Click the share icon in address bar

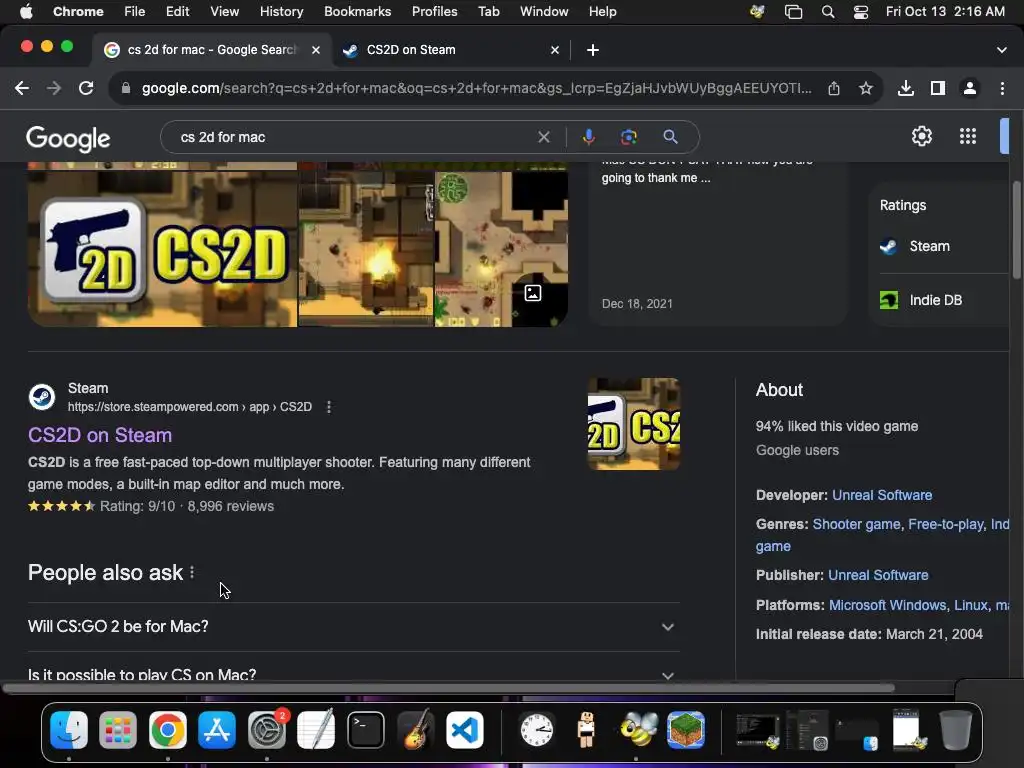(x=834, y=88)
